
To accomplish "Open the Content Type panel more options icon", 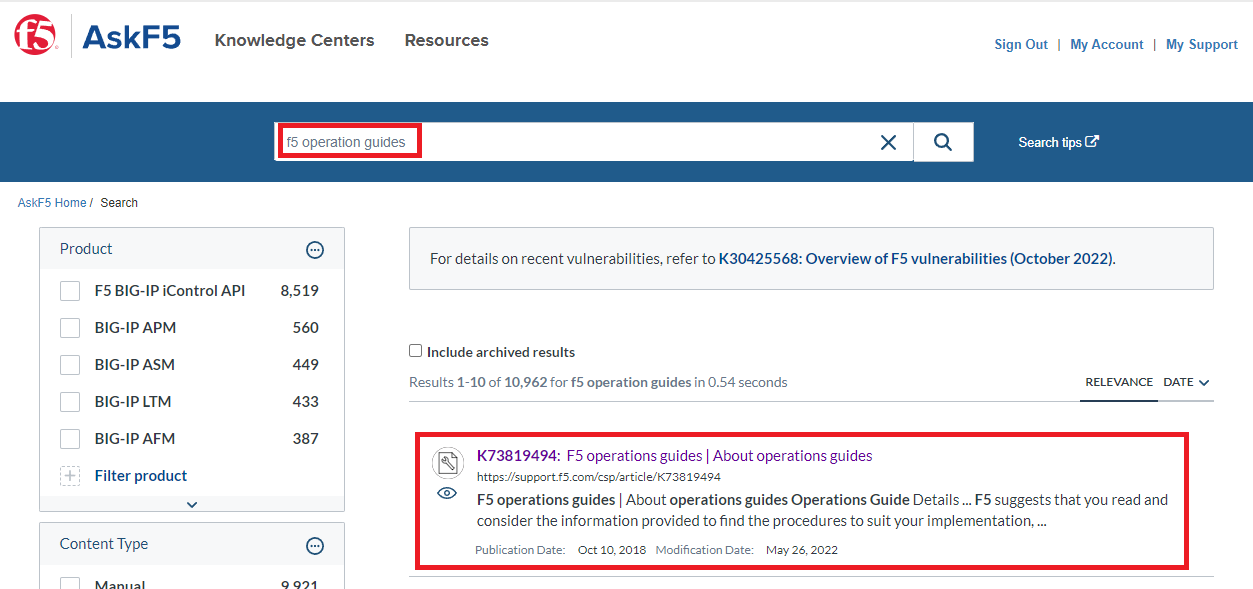I will click(315, 545).
